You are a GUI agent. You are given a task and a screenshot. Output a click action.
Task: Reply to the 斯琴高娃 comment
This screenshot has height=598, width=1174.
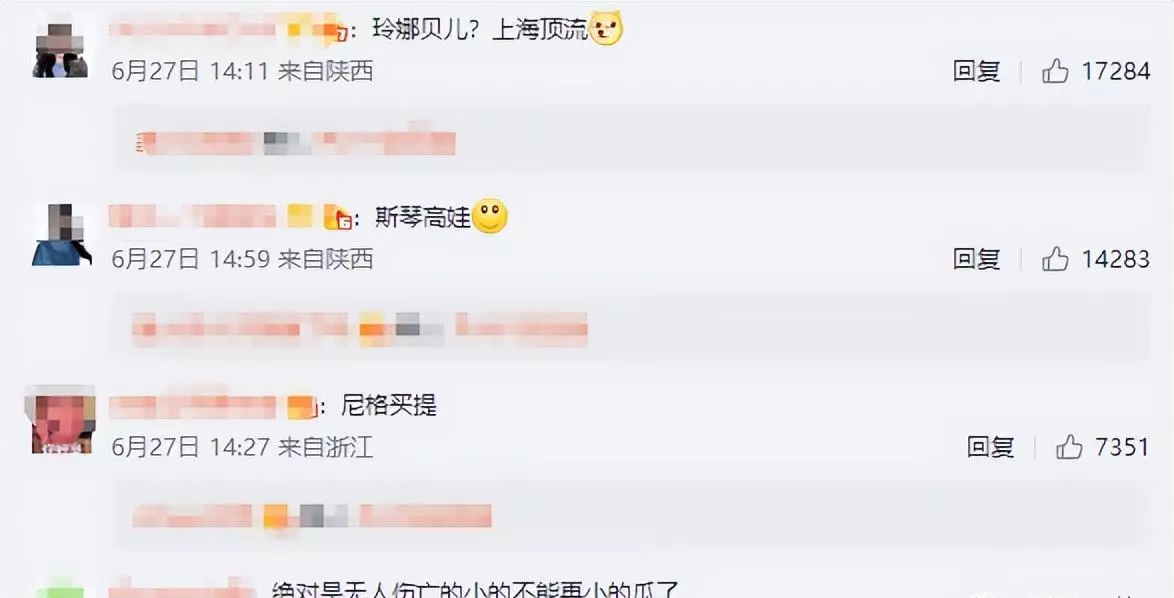tap(976, 259)
